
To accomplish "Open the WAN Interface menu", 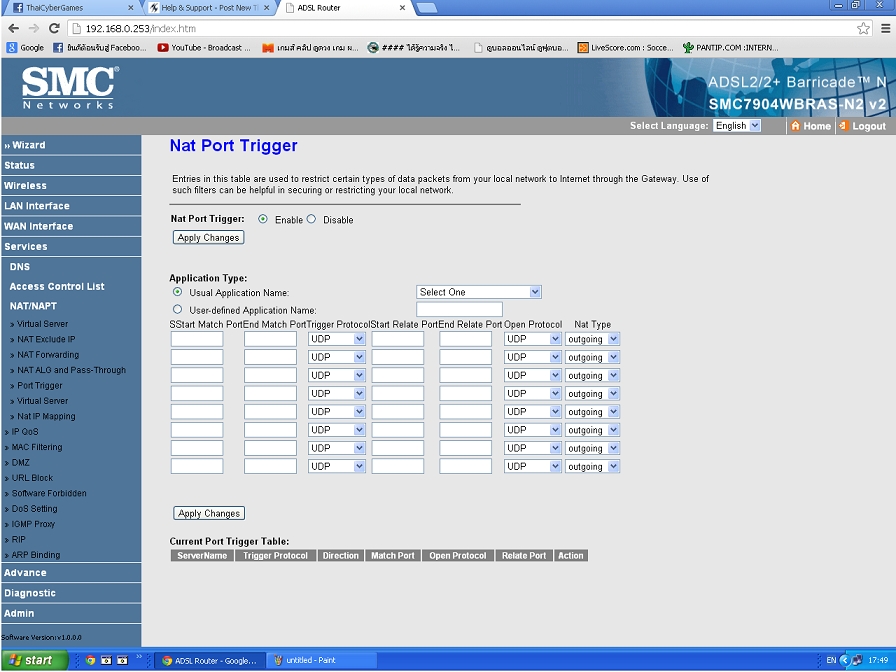I will pos(71,226).
